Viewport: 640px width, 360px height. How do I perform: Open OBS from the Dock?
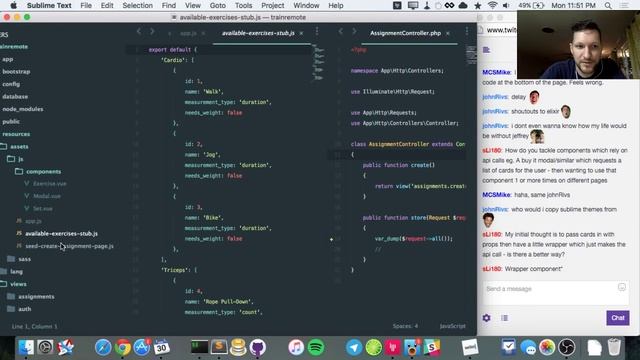(567, 347)
